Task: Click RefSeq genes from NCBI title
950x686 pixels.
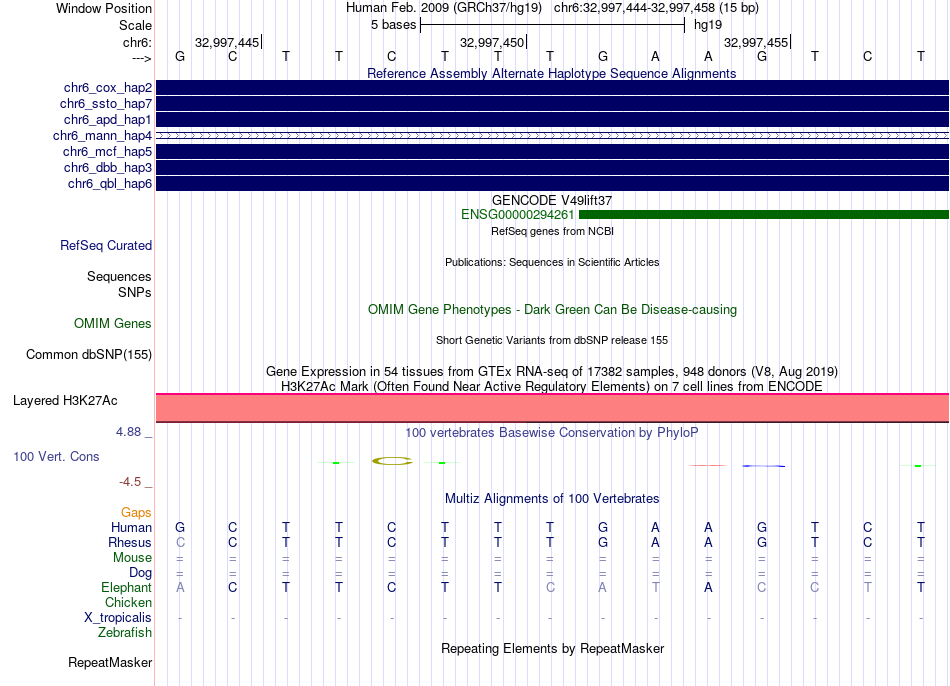Action: click(x=552, y=231)
